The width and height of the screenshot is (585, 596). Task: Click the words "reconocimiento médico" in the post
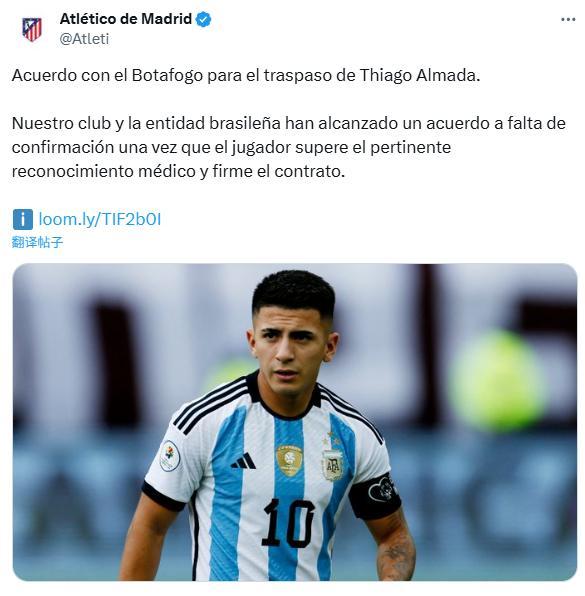coord(104,171)
